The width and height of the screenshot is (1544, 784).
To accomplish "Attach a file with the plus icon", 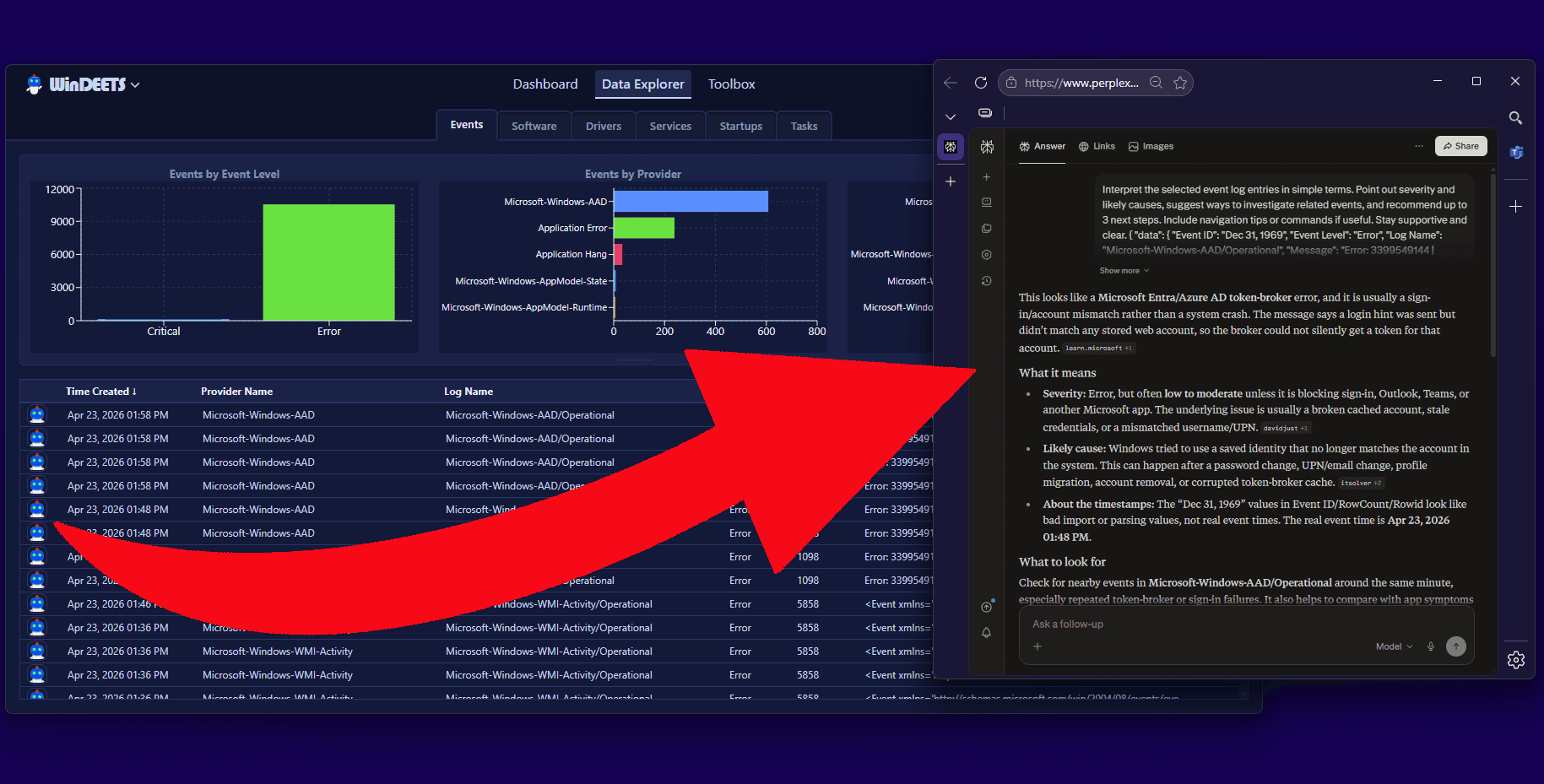I will pyautogui.click(x=1037, y=646).
